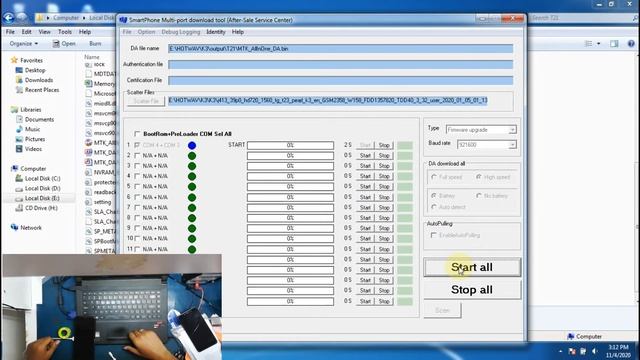
Task: Tick the N/A + N/A checkbox in row 2
Action: pos(137,156)
